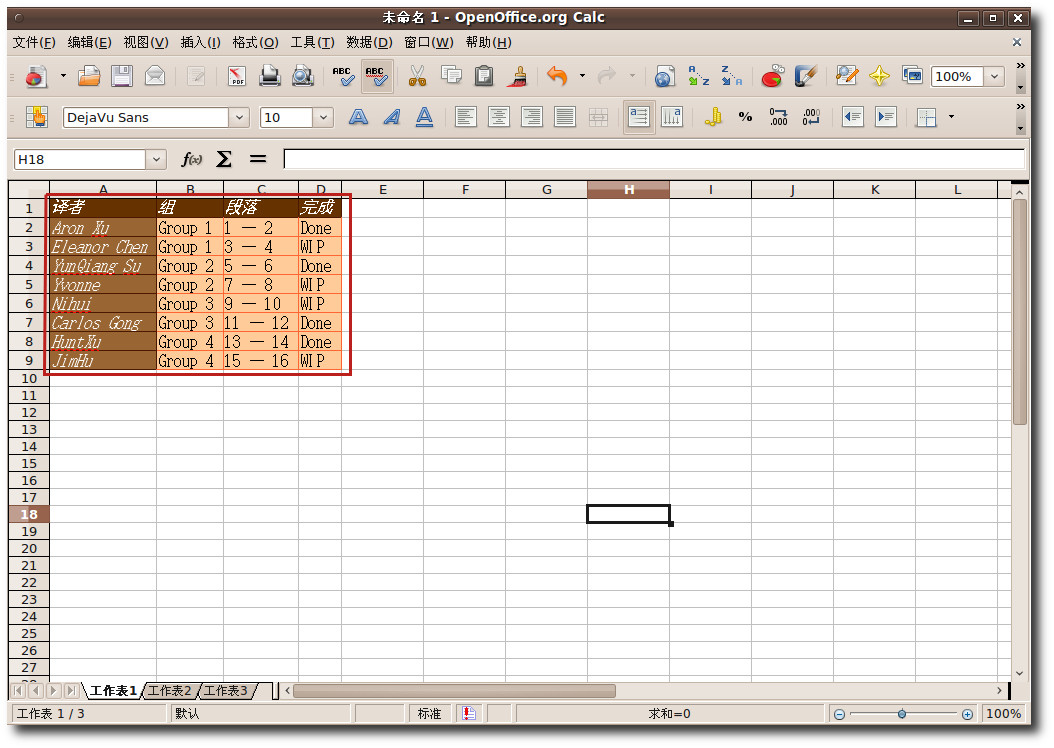Viewport: 1054px width, 748px height.
Task: Save the document with the floppy icon
Action: (122, 76)
